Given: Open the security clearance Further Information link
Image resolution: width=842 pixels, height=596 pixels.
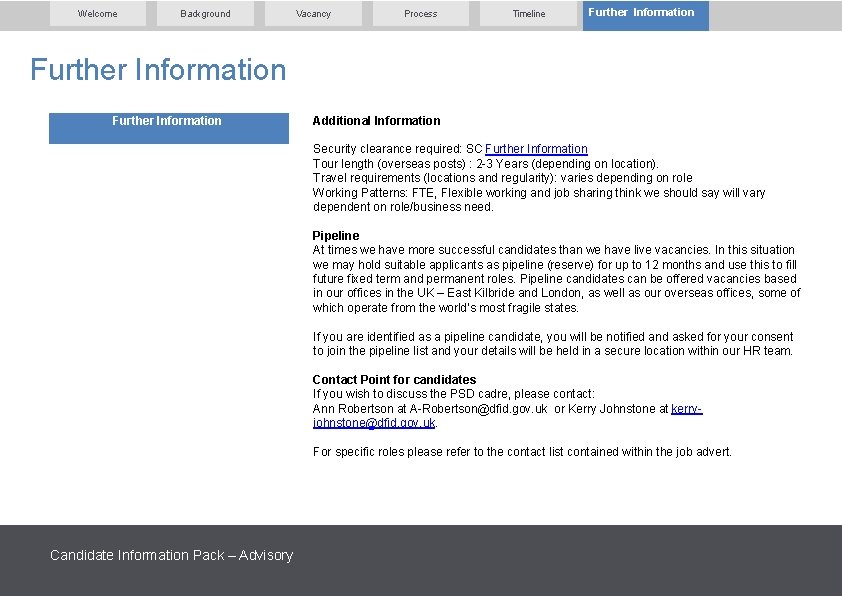Looking at the screenshot, I should [x=536, y=149].
